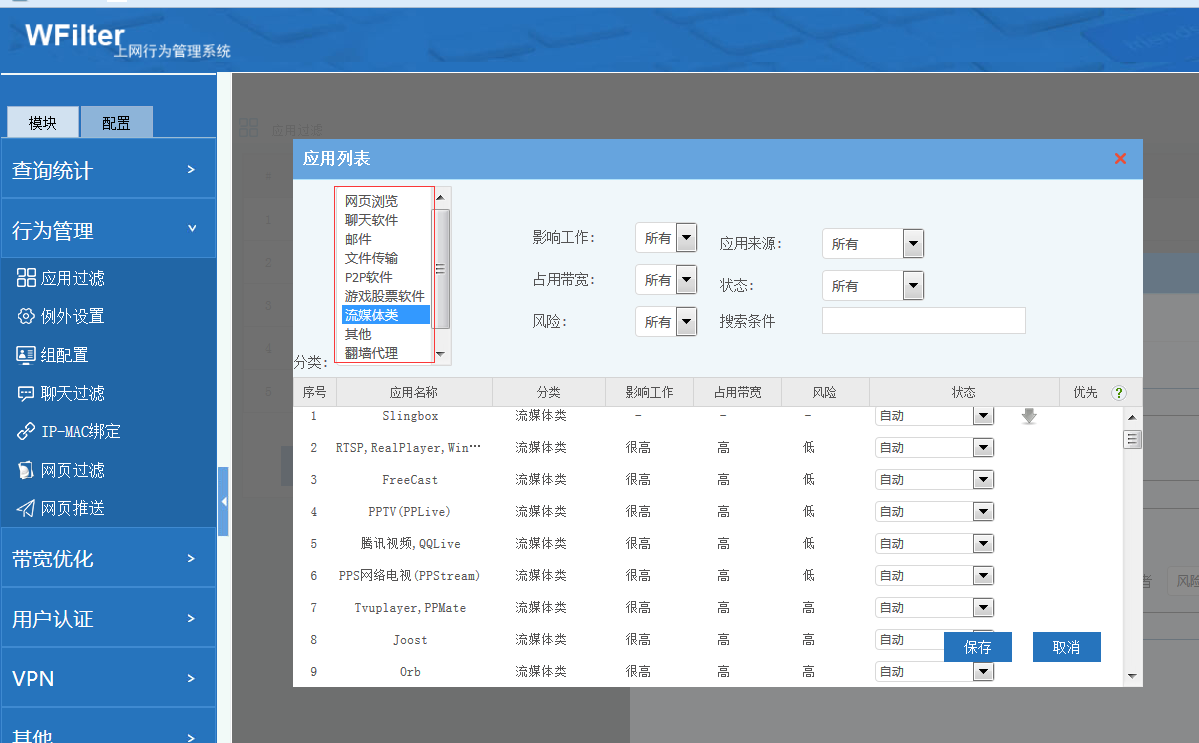The height and width of the screenshot is (743, 1199).
Task: Click the 搜索条件 input field
Action: click(923, 321)
